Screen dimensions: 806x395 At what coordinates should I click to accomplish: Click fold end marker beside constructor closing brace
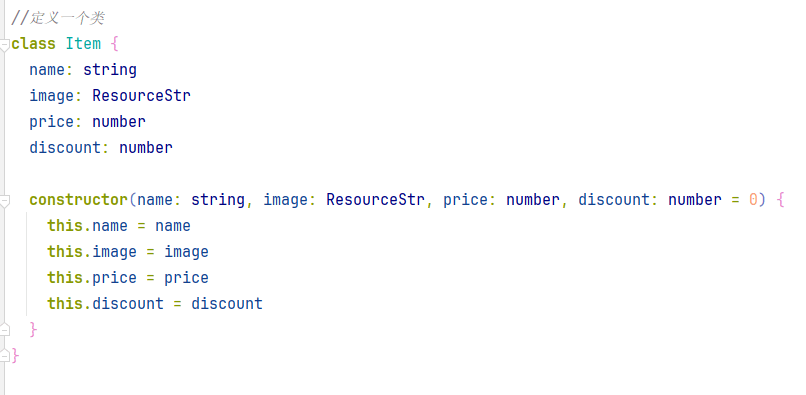coord(5,329)
